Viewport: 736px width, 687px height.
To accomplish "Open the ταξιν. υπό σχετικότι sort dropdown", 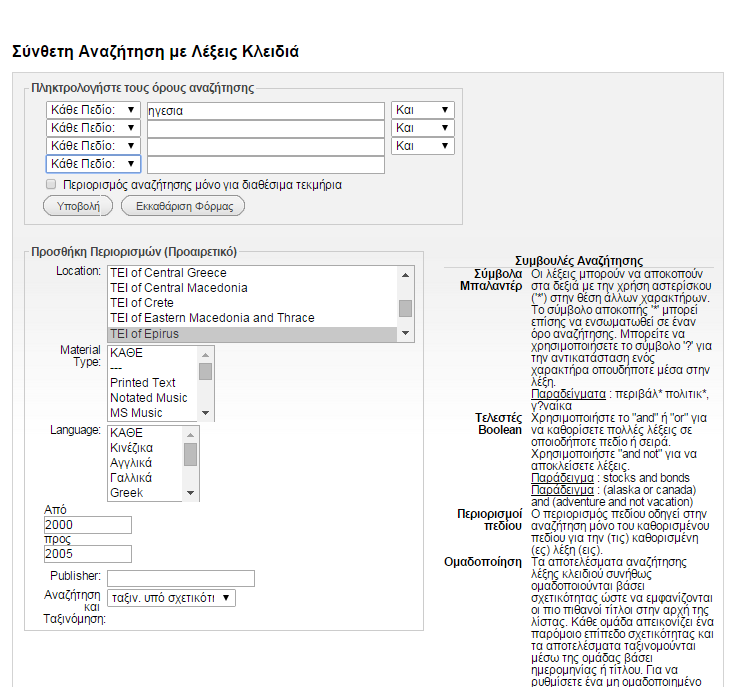I will coord(171,598).
